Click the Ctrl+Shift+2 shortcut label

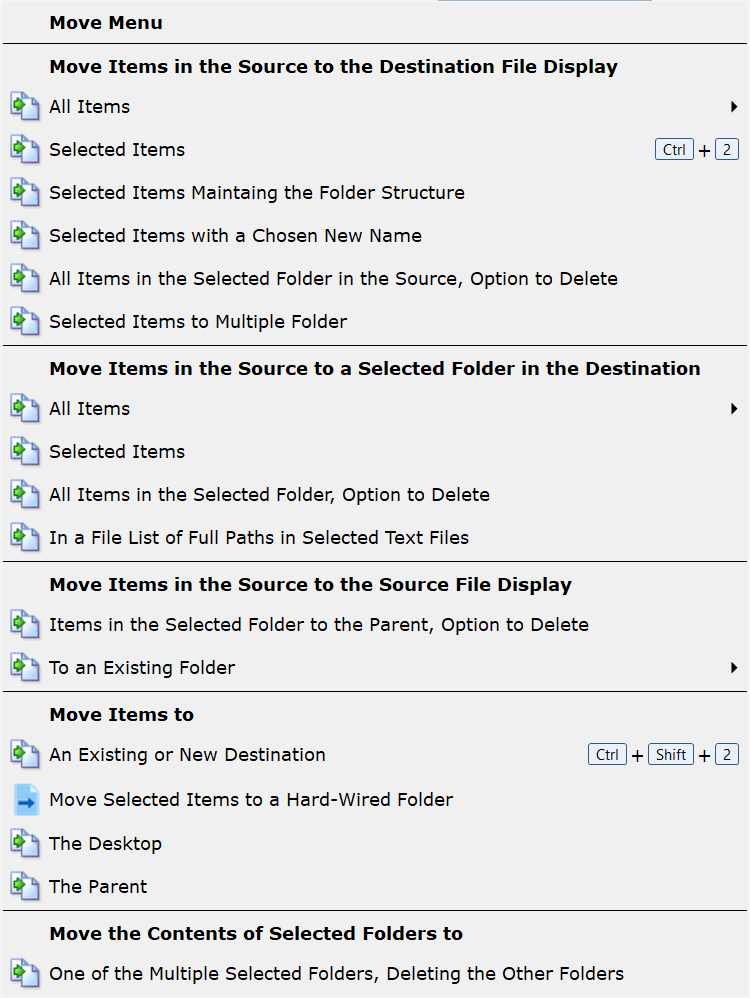[663, 754]
